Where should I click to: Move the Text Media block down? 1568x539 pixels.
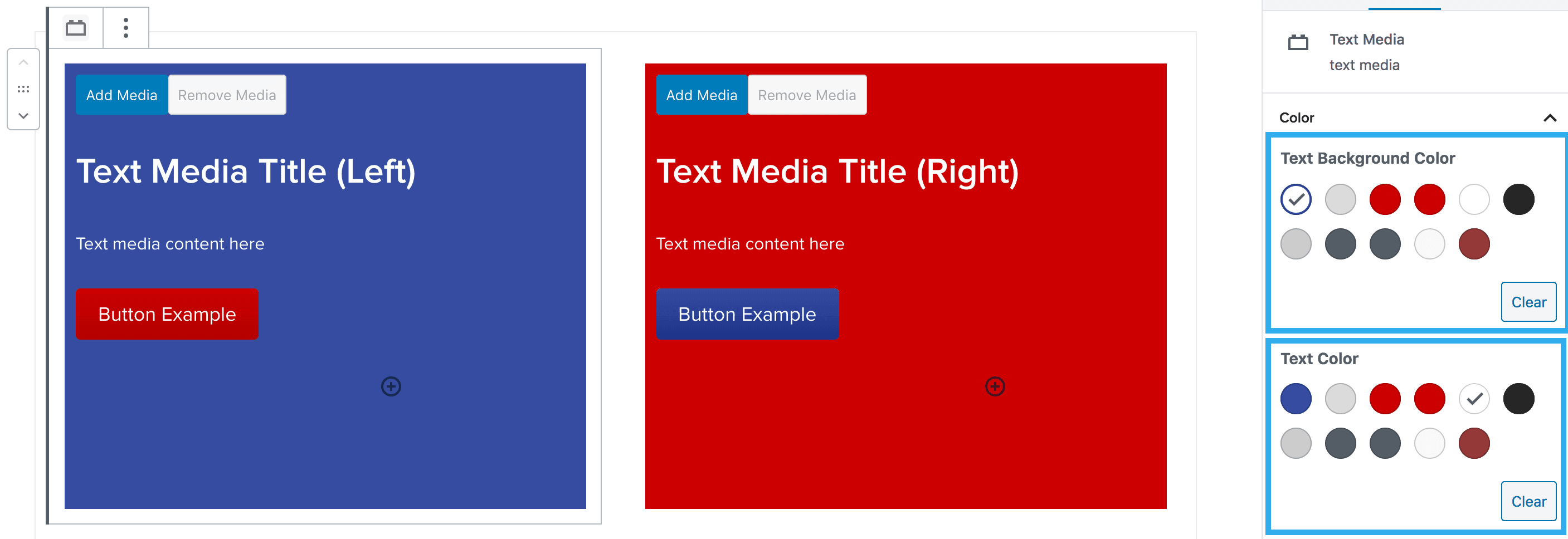23,116
